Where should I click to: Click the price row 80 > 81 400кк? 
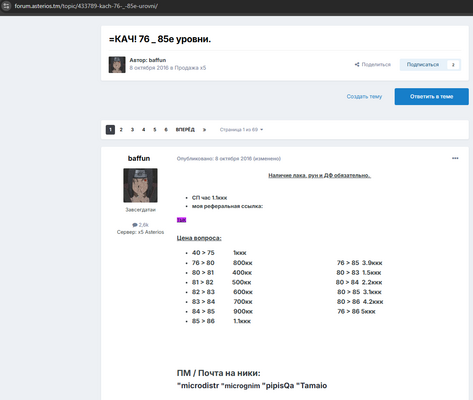(x=222, y=272)
